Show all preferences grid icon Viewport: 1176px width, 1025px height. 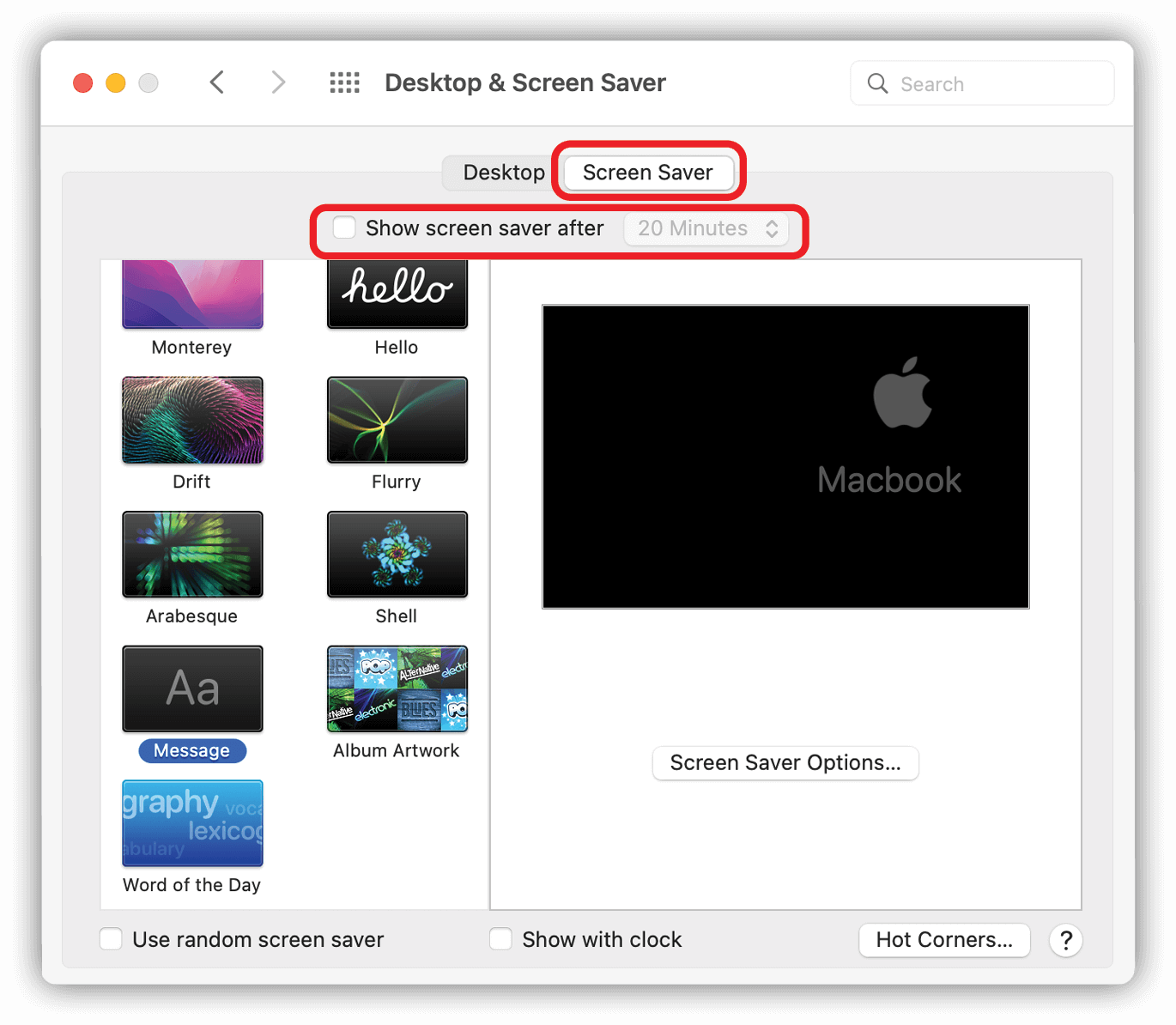pyautogui.click(x=345, y=82)
